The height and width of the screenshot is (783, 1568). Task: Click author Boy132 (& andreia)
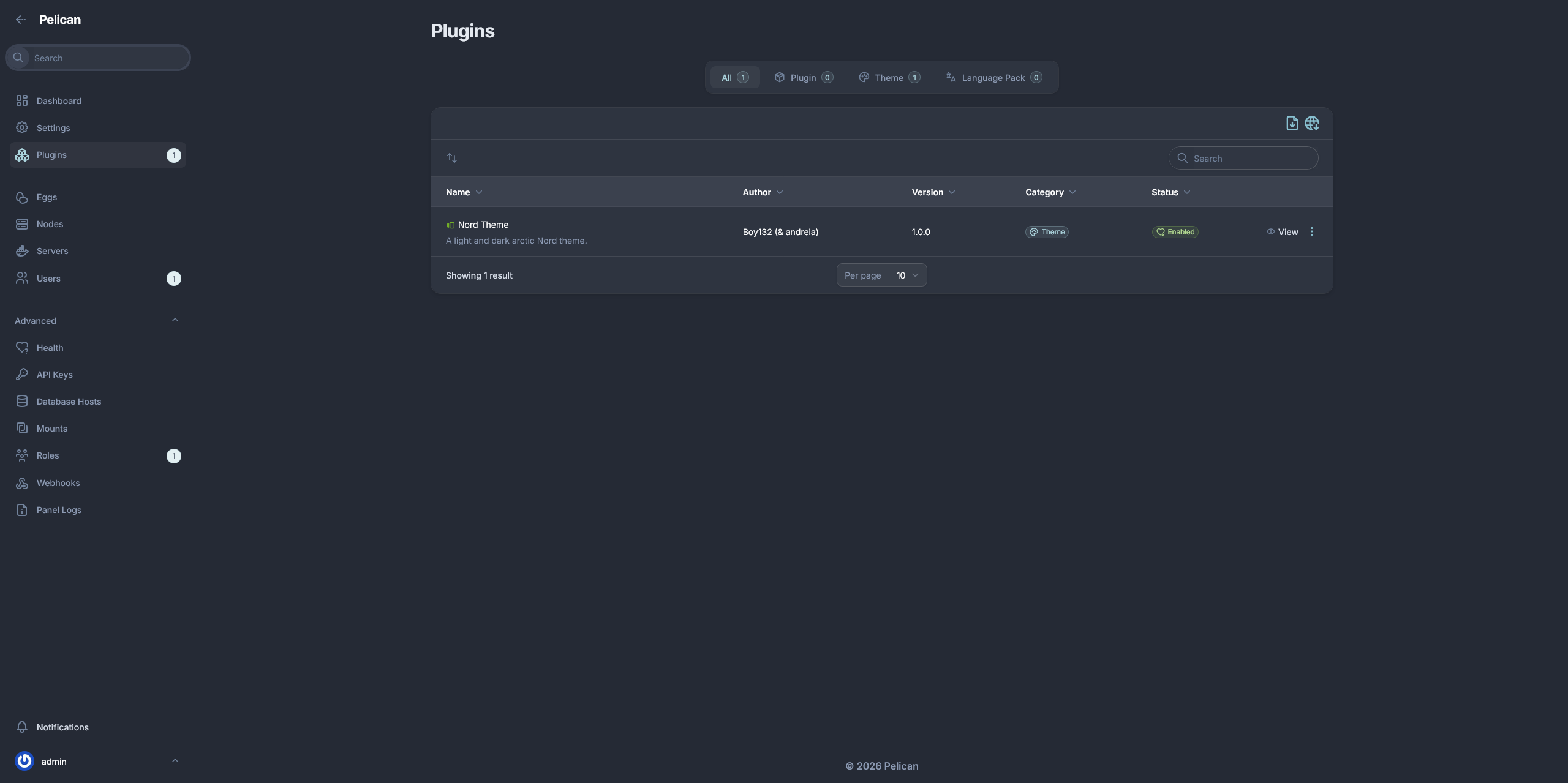pyautogui.click(x=780, y=232)
